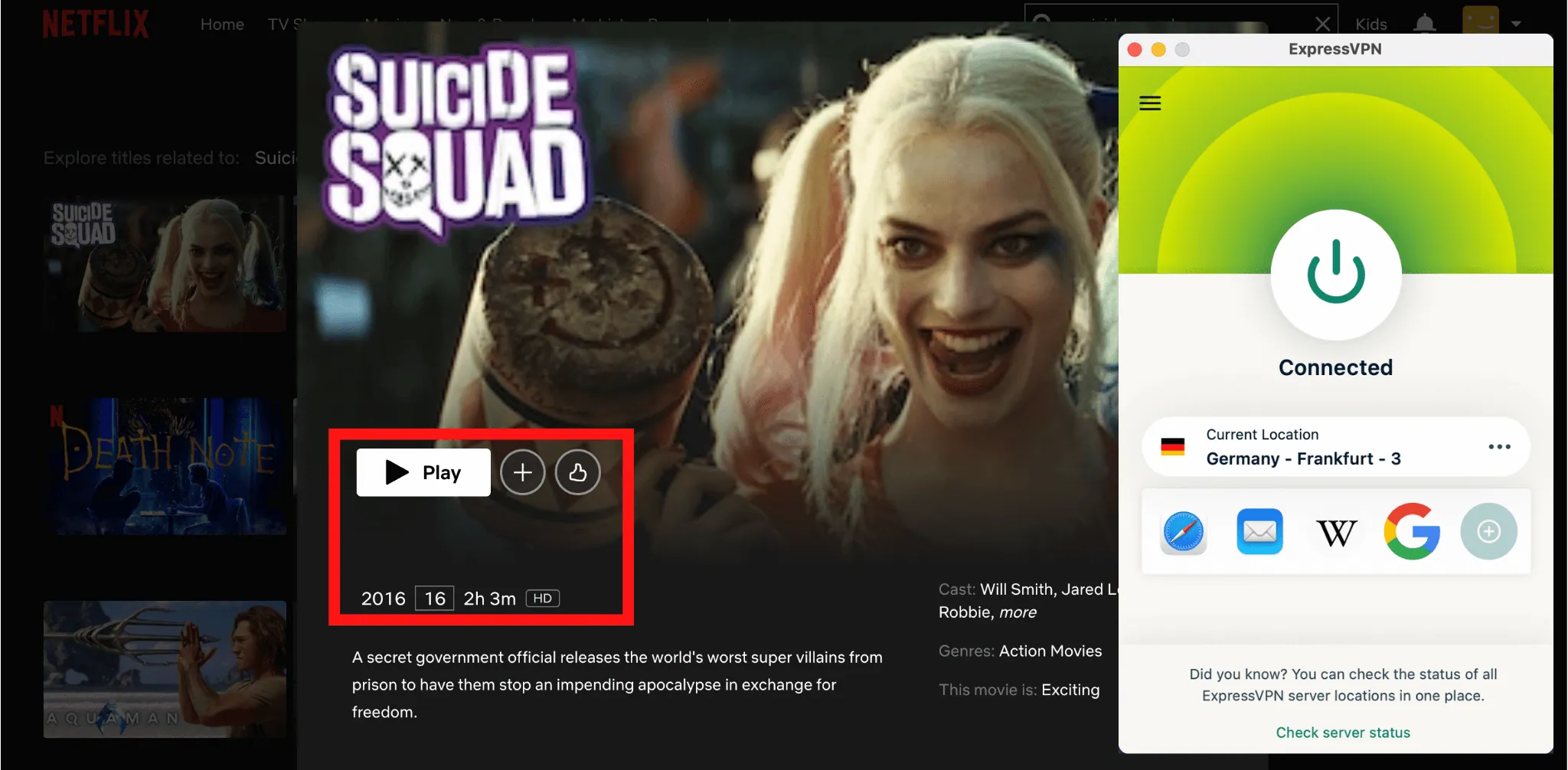Viewport: 1568px width, 770px height.
Task: Open Mail shortcut in ExpressVPN
Action: pos(1259,531)
